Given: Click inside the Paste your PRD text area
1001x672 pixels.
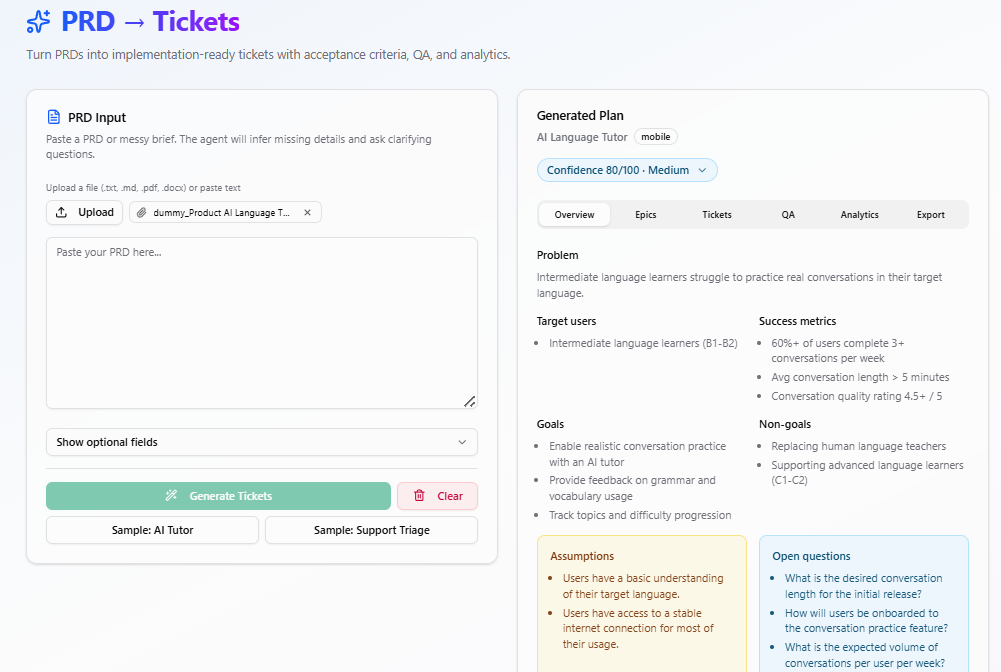Looking at the screenshot, I should click(x=261, y=322).
